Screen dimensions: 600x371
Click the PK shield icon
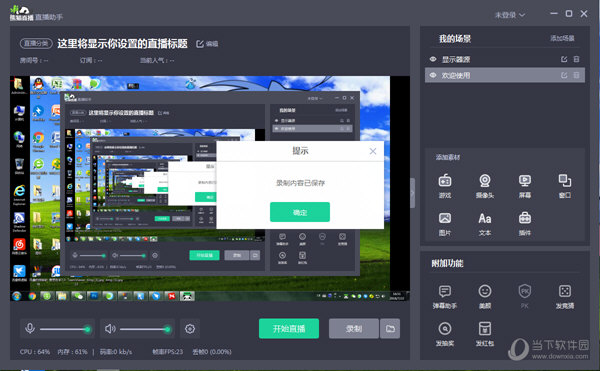pyautogui.click(x=525, y=291)
